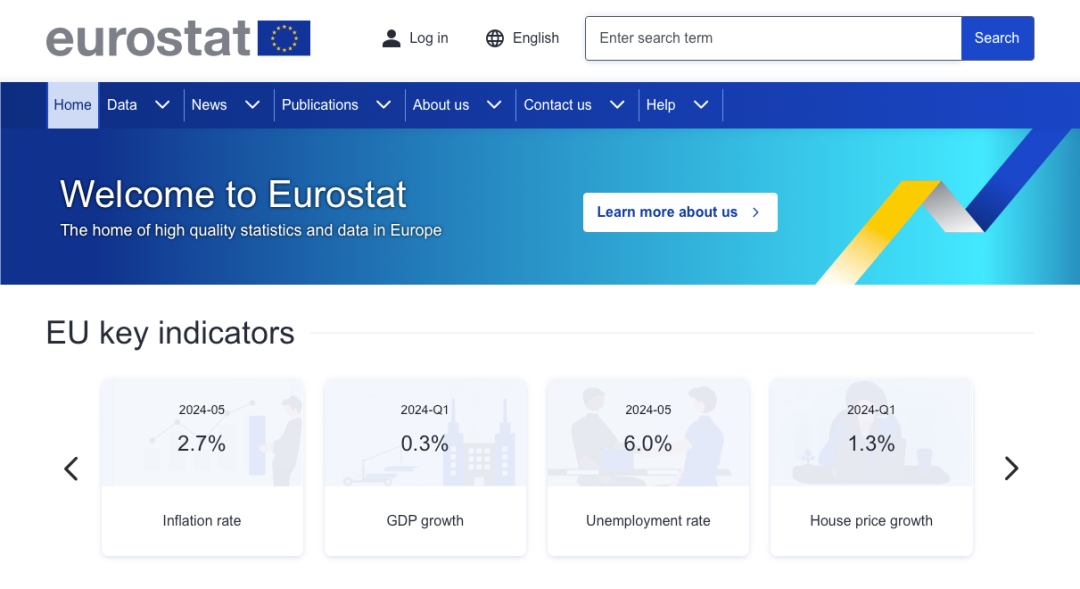The width and height of the screenshot is (1080, 589).
Task: Click the Log in user icon
Action: [391, 38]
